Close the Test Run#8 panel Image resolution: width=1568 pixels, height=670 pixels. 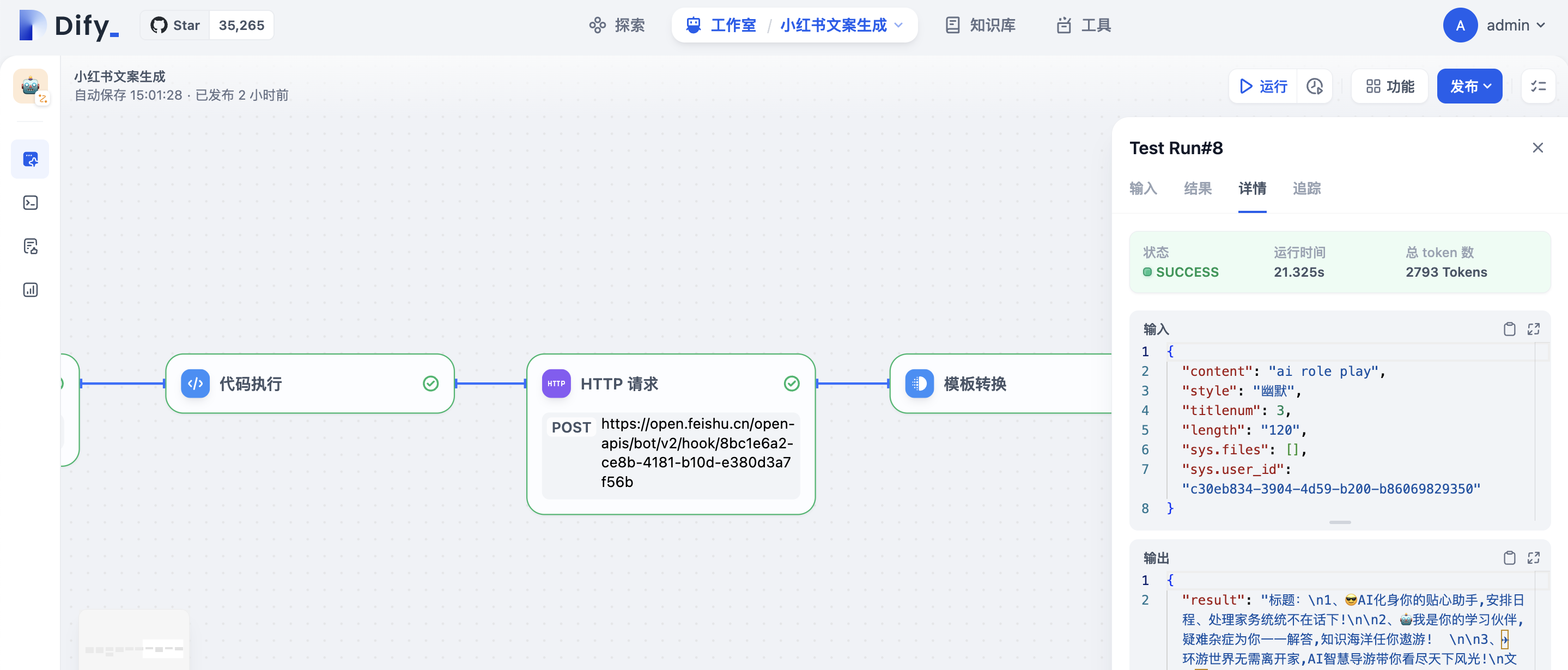pos(1537,148)
